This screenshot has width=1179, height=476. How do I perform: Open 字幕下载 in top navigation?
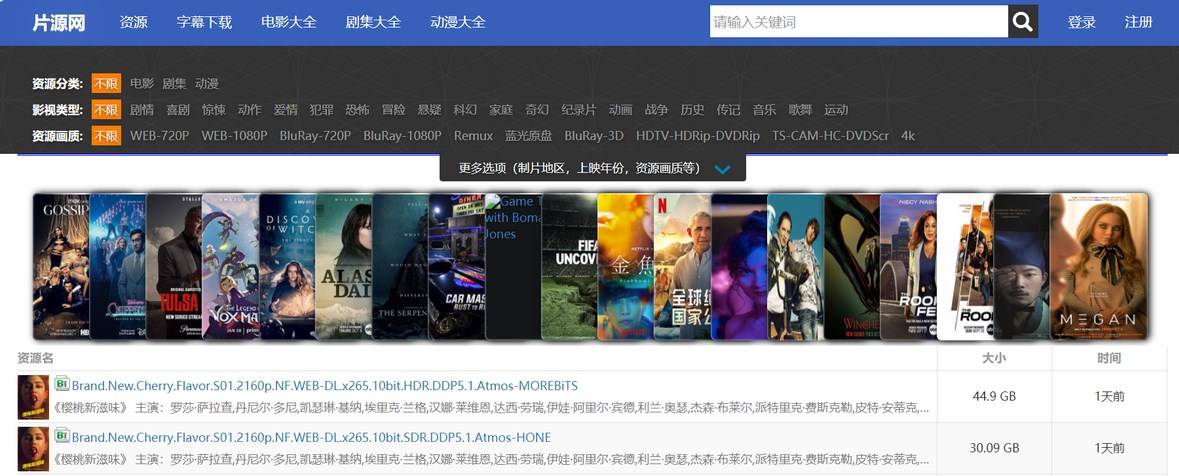205,23
